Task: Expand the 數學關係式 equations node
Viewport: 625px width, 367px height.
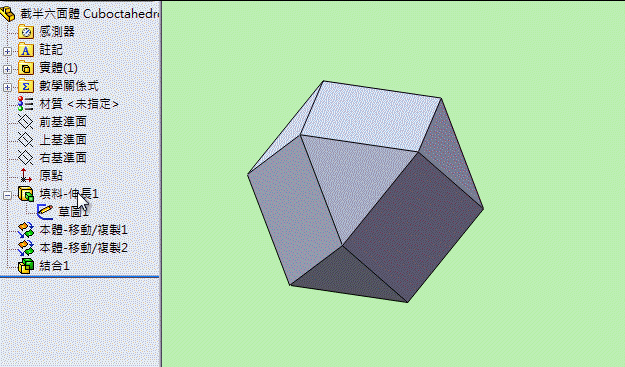Action: (x=7, y=87)
